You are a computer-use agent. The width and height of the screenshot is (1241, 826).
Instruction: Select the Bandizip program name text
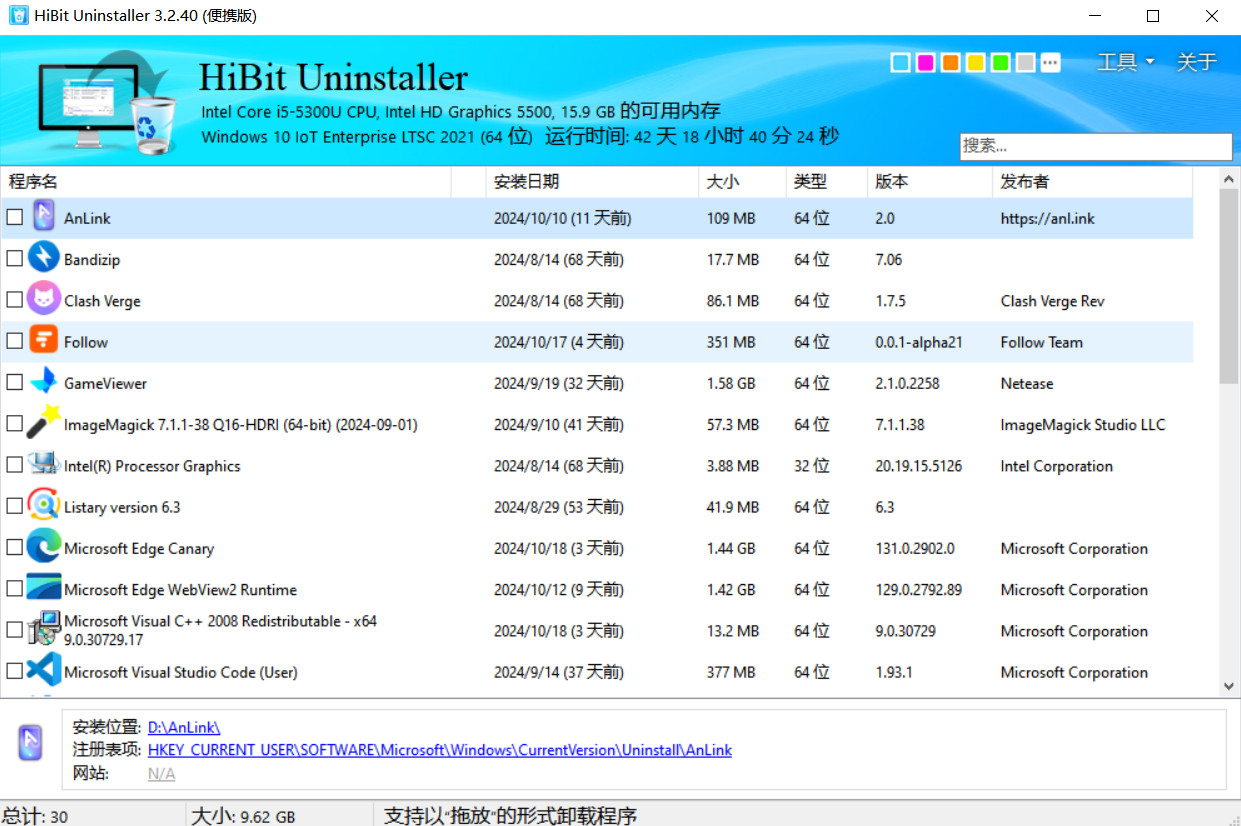(92, 259)
